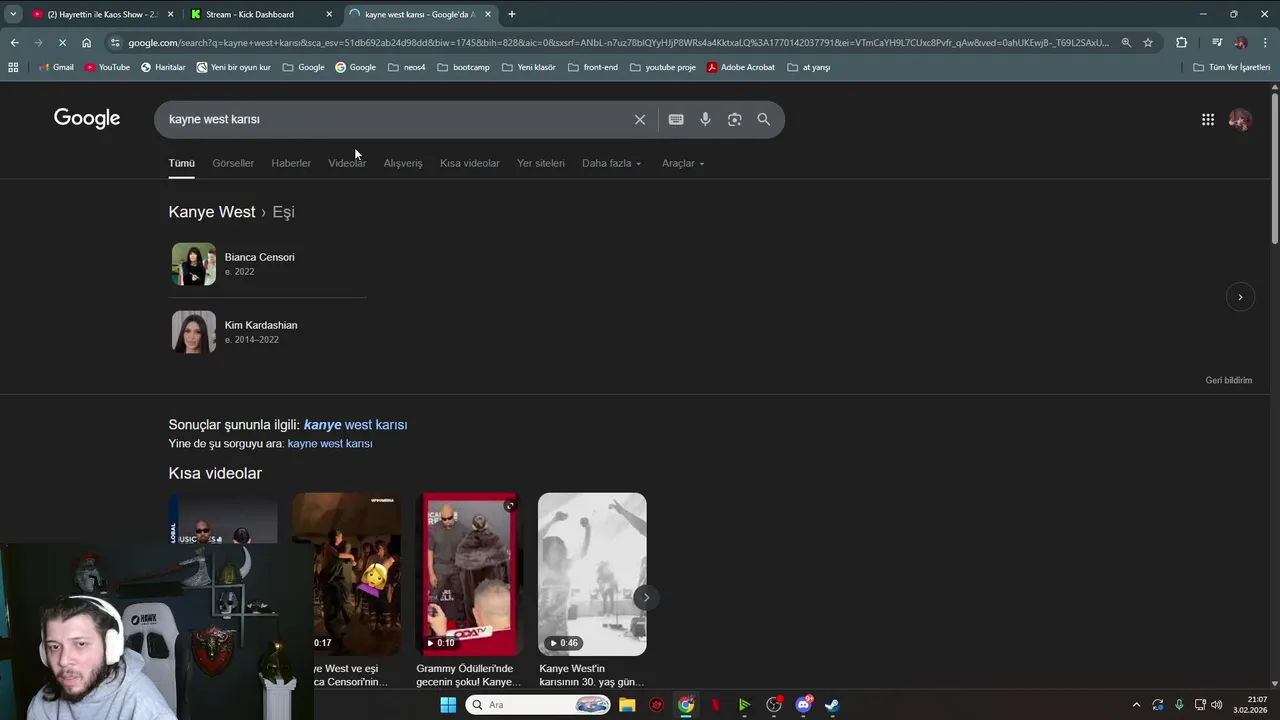Image resolution: width=1280 pixels, height=720 pixels.
Task: Open the Haritalar bookmark
Action: tap(163, 67)
